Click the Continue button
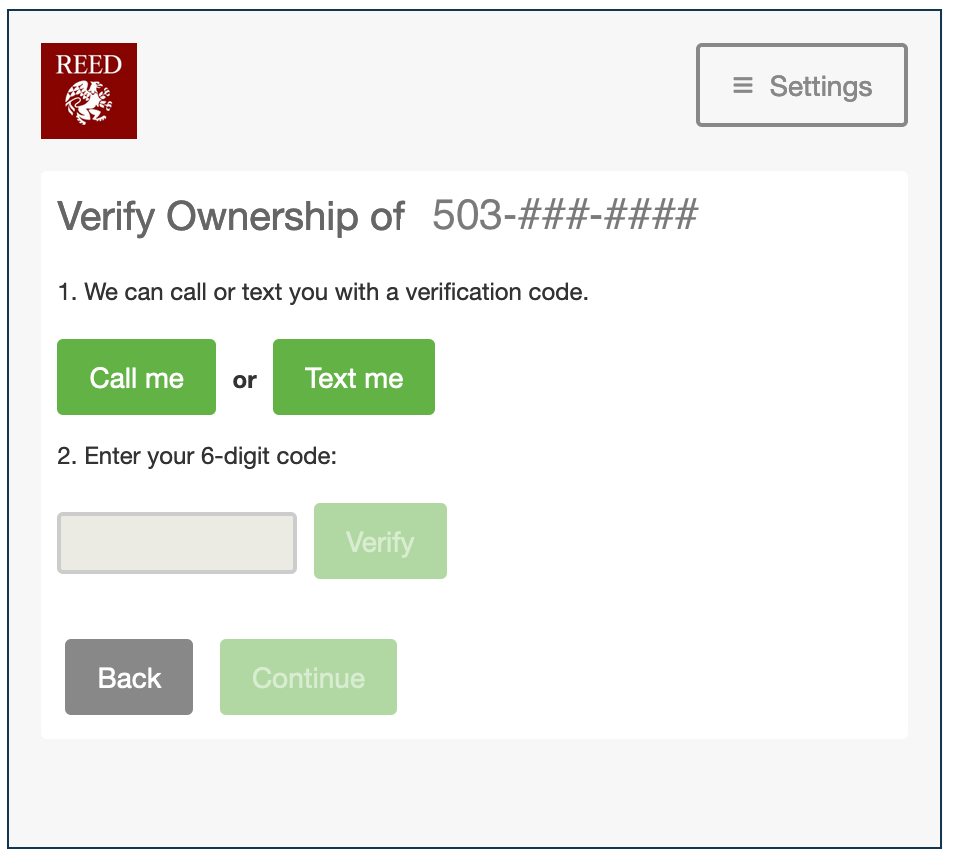Viewport: 956px width, 858px height. coord(308,678)
